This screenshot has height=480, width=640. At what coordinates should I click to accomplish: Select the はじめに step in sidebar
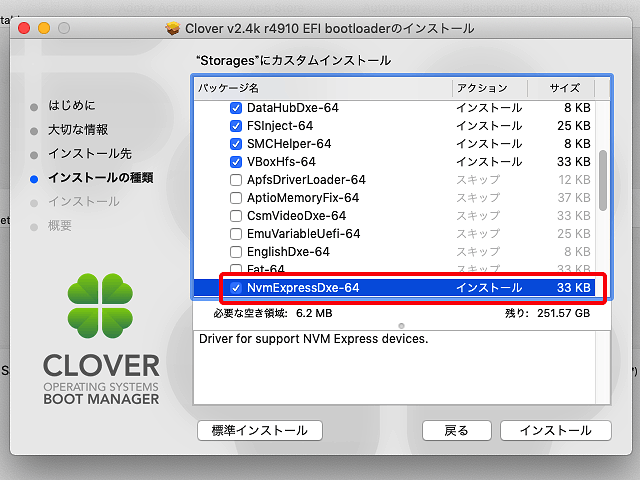click(72, 105)
